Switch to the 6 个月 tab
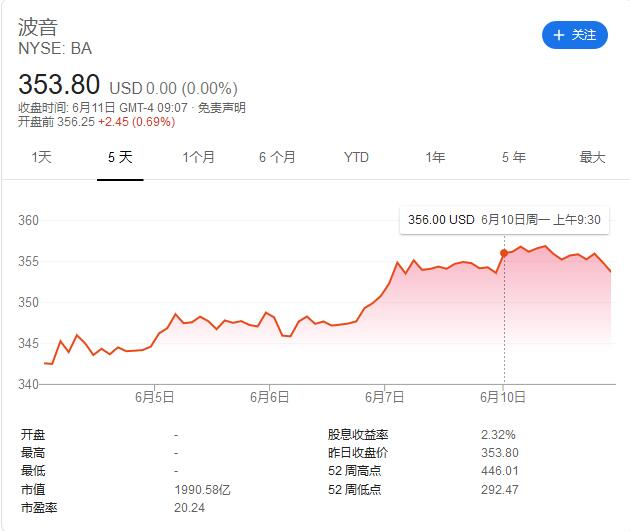 click(x=277, y=157)
